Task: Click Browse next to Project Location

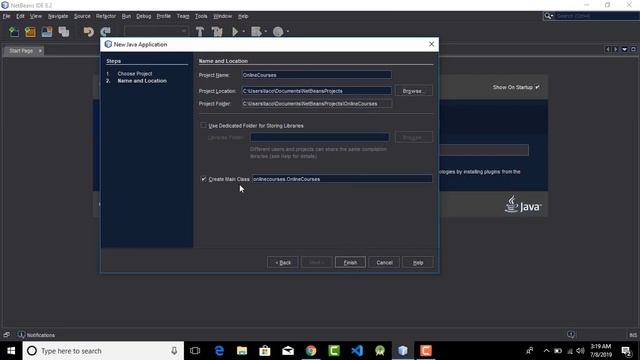Action: coord(414,91)
